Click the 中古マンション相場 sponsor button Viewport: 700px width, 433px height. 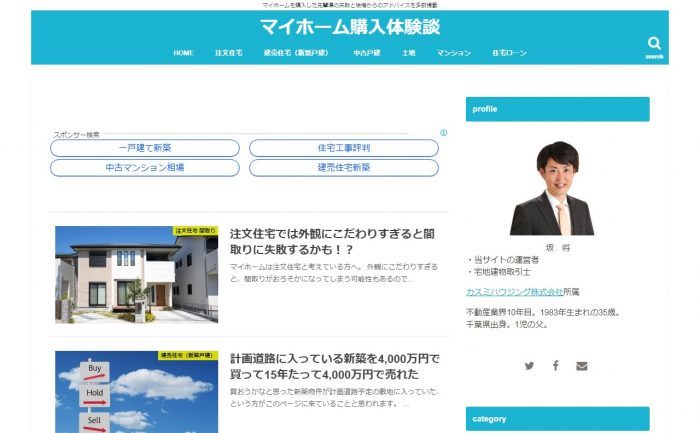point(145,167)
